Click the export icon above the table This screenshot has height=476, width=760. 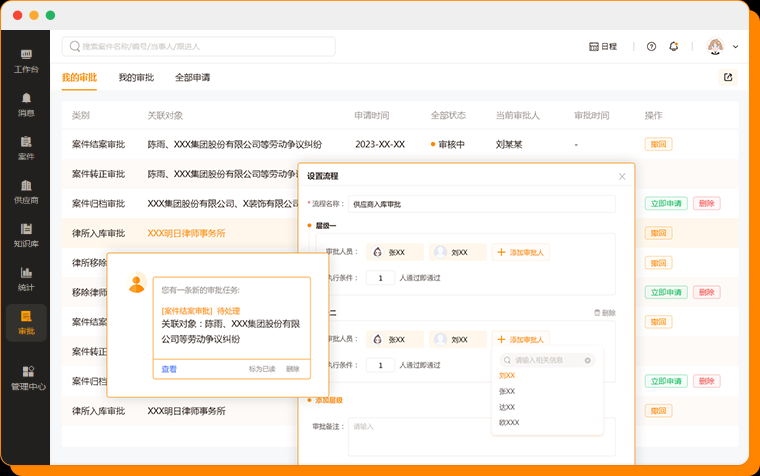(x=728, y=77)
